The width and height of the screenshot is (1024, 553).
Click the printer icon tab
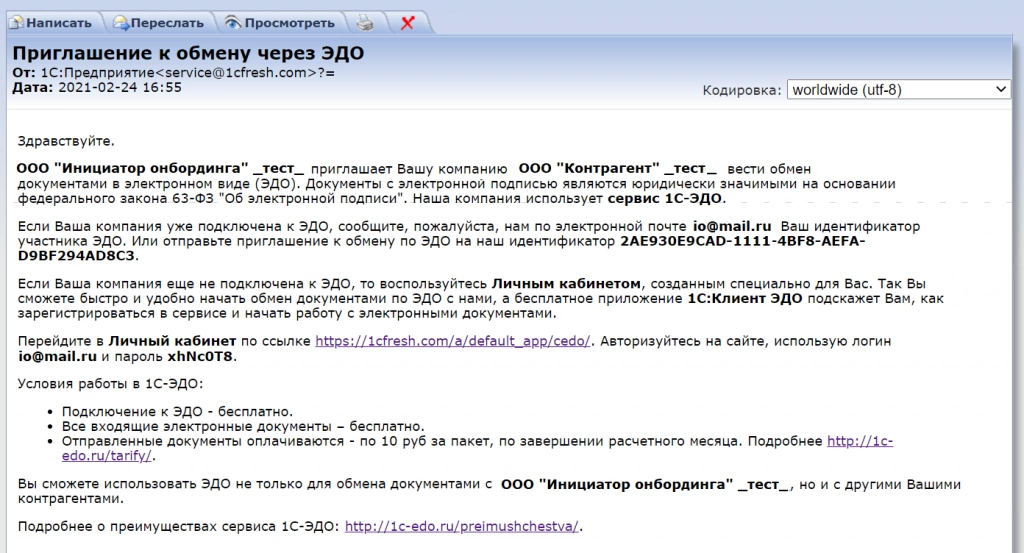click(x=365, y=24)
